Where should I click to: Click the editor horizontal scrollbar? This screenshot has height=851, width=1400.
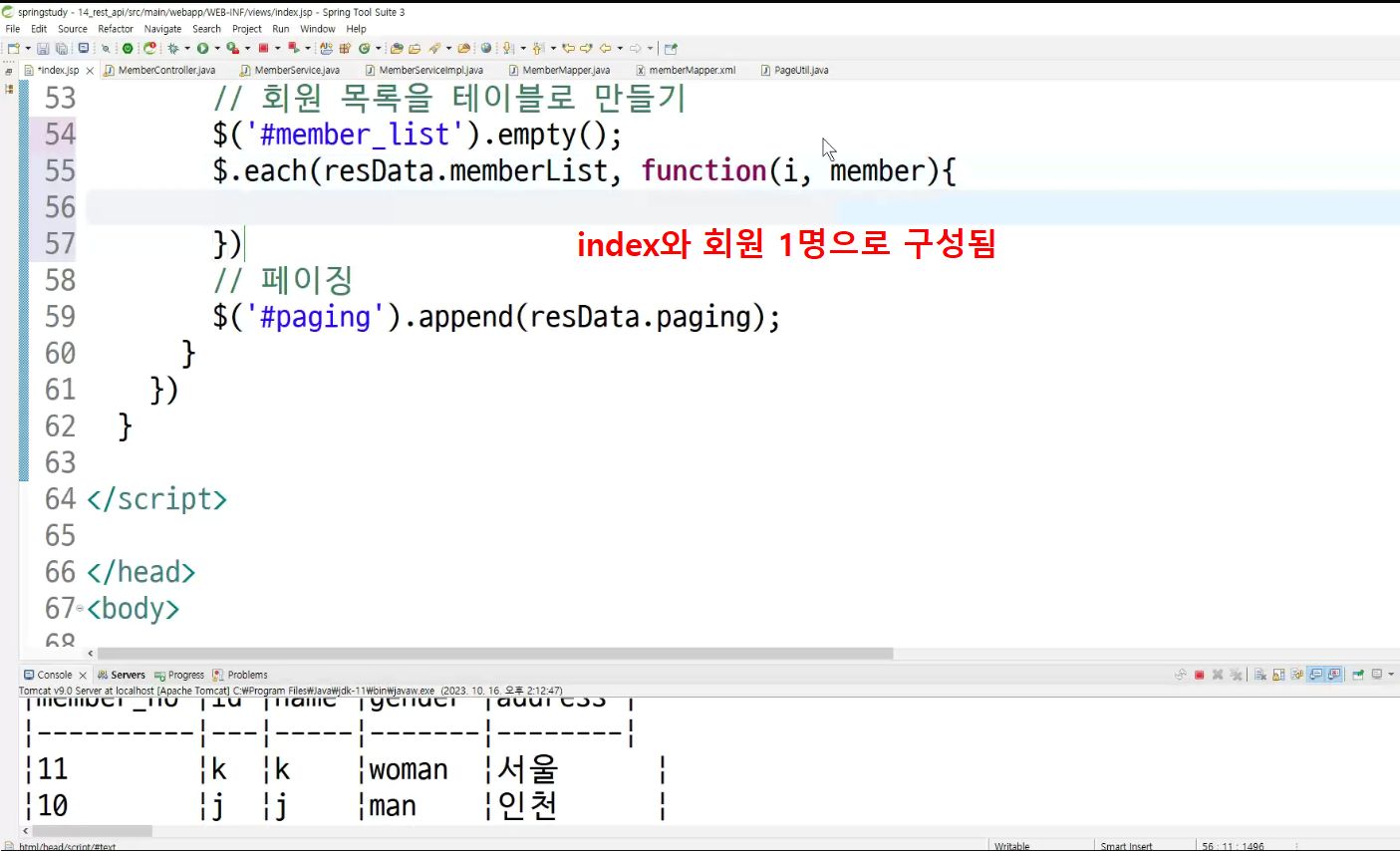(495, 654)
